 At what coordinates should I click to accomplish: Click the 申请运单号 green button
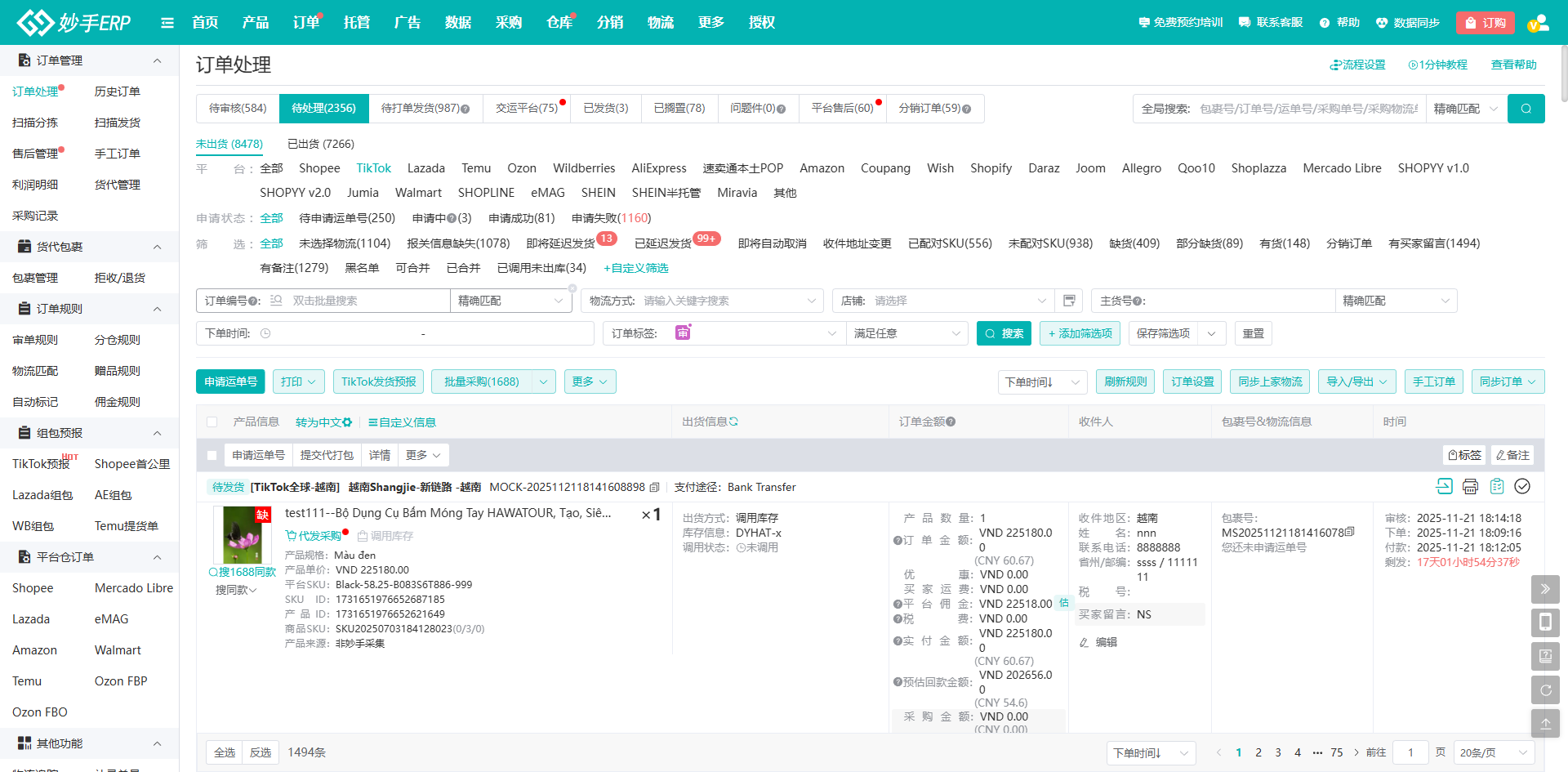230,382
